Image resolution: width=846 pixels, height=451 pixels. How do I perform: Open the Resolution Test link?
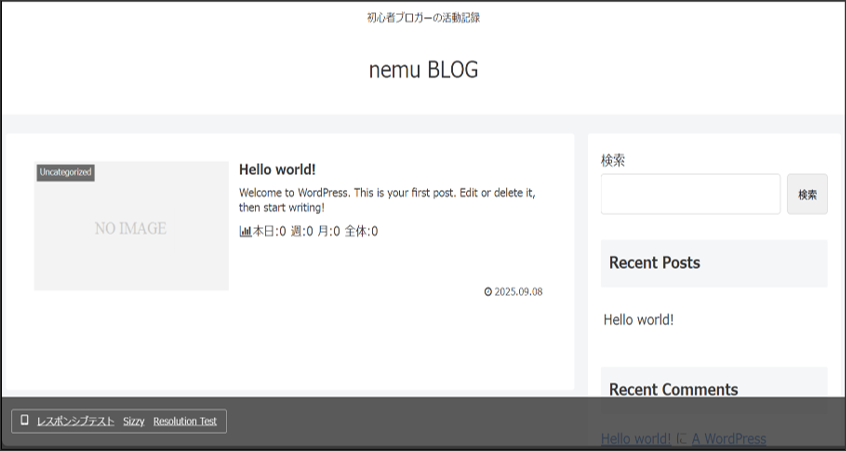pos(185,421)
